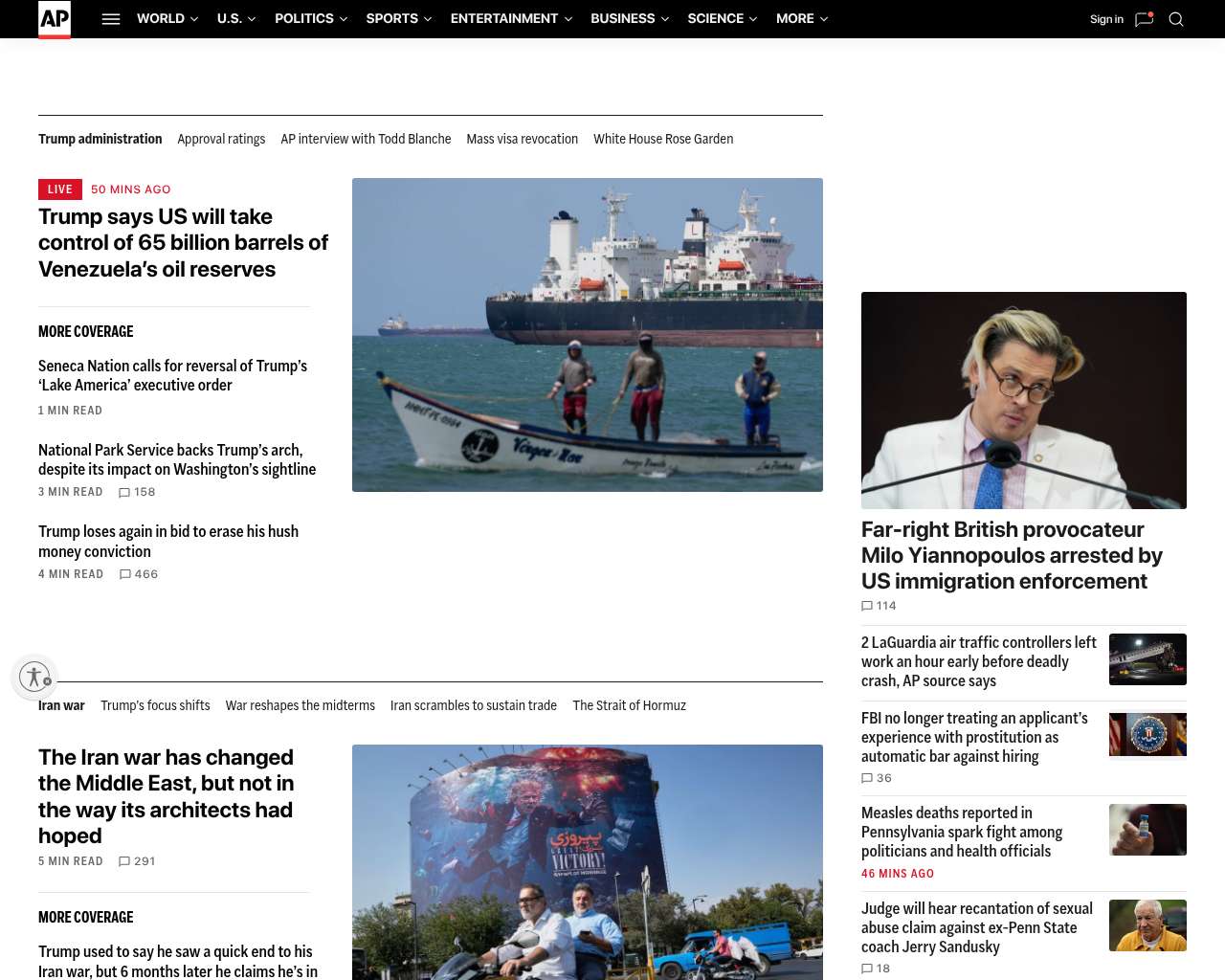This screenshot has height=980, width=1225.
Task: Select The Strait of Hormuz topic
Action: pyautogui.click(x=630, y=705)
